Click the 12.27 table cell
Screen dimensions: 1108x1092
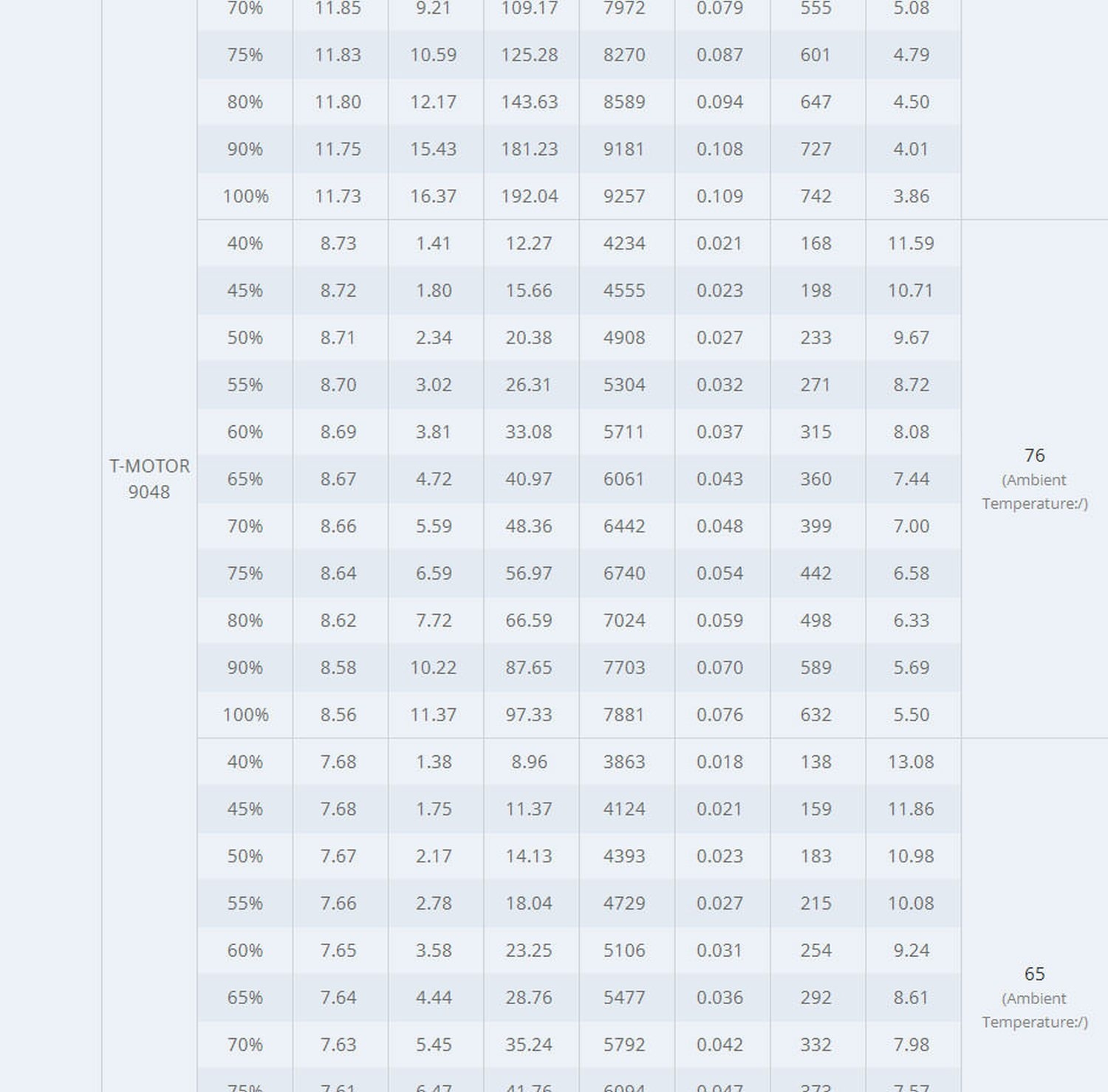(x=529, y=244)
